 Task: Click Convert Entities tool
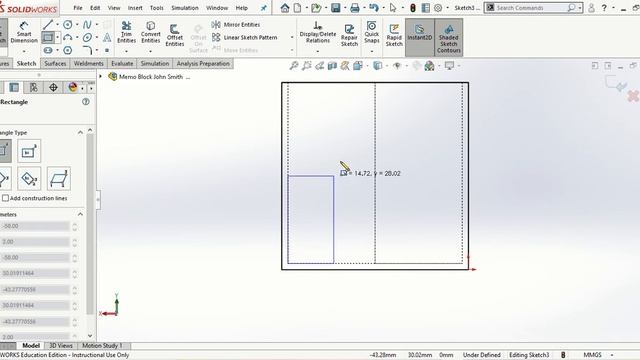(151, 32)
